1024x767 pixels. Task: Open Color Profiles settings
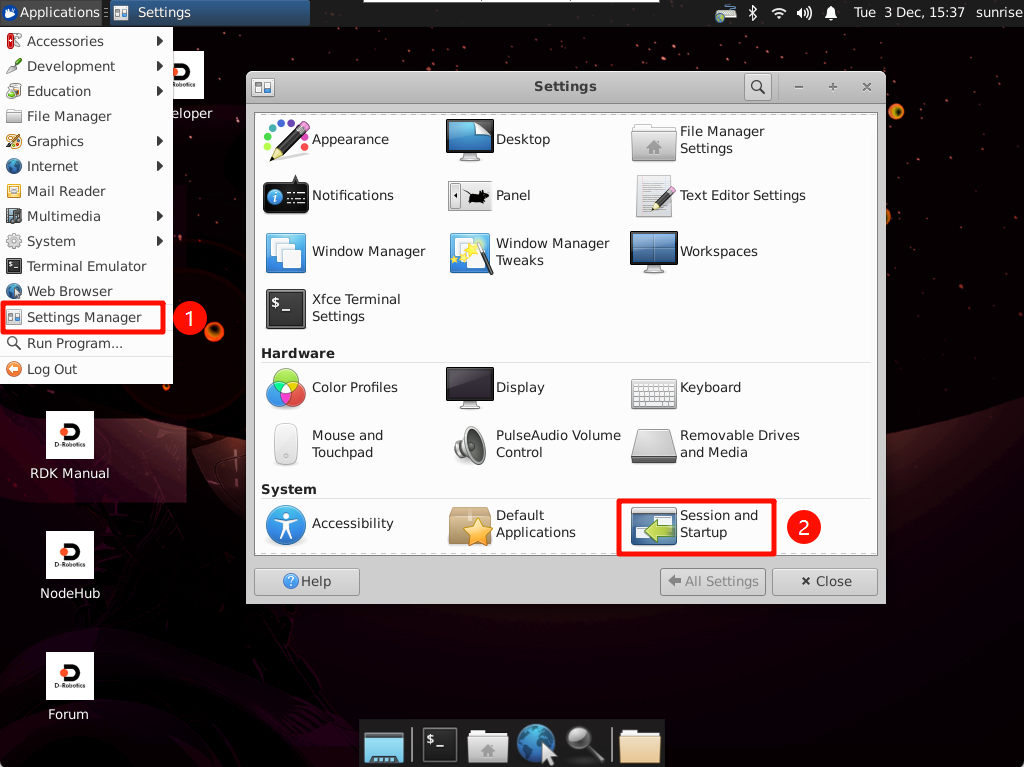tap(331, 387)
